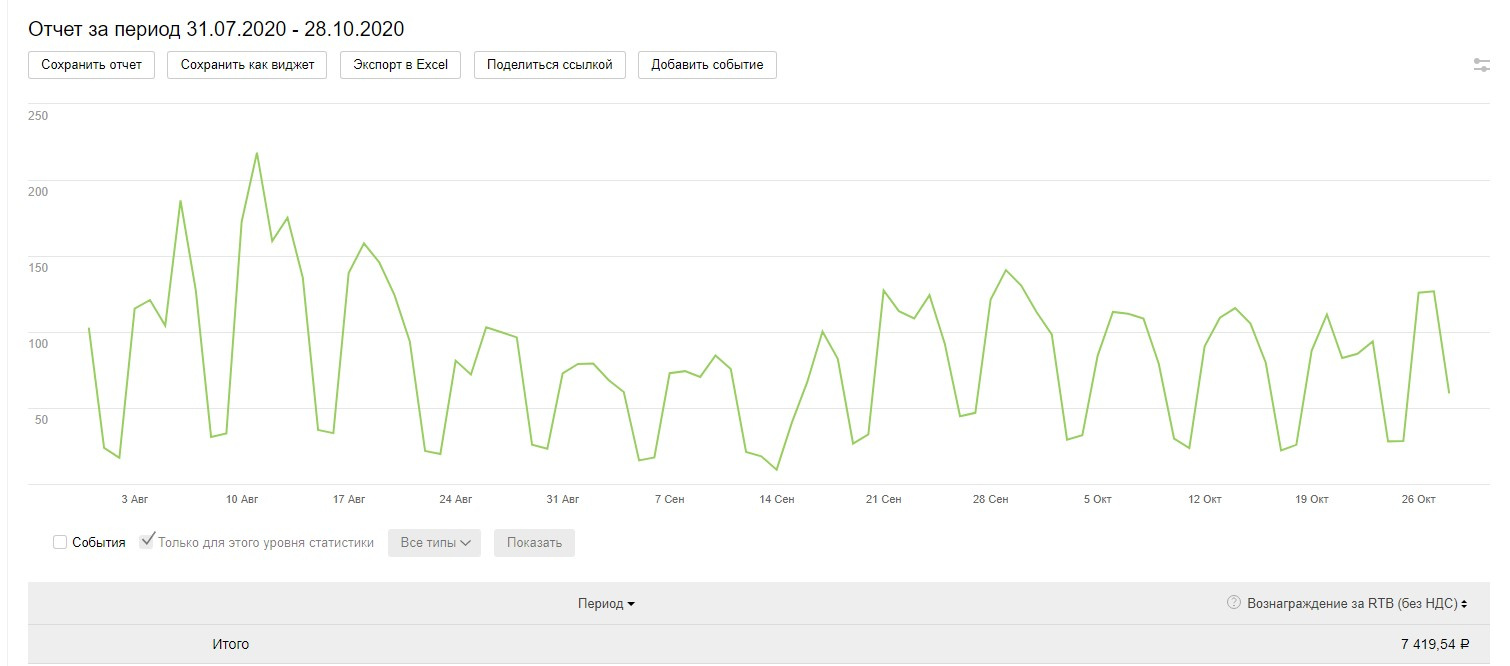Image resolution: width=1510 pixels, height=666 pixels.
Task: Click the last point of the green line
Action: coord(1449,392)
